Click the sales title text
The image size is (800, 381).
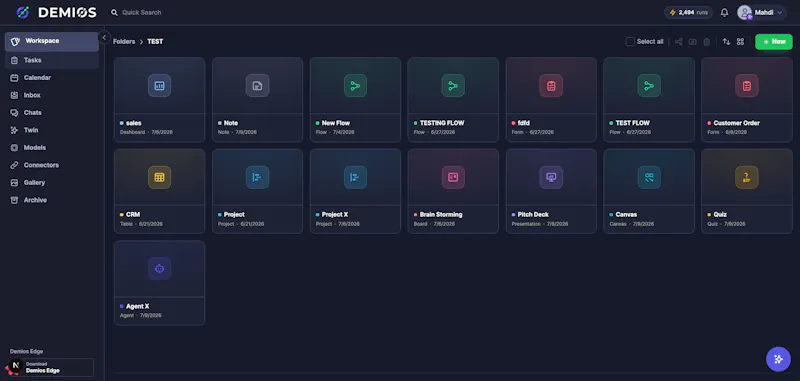pos(134,123)
